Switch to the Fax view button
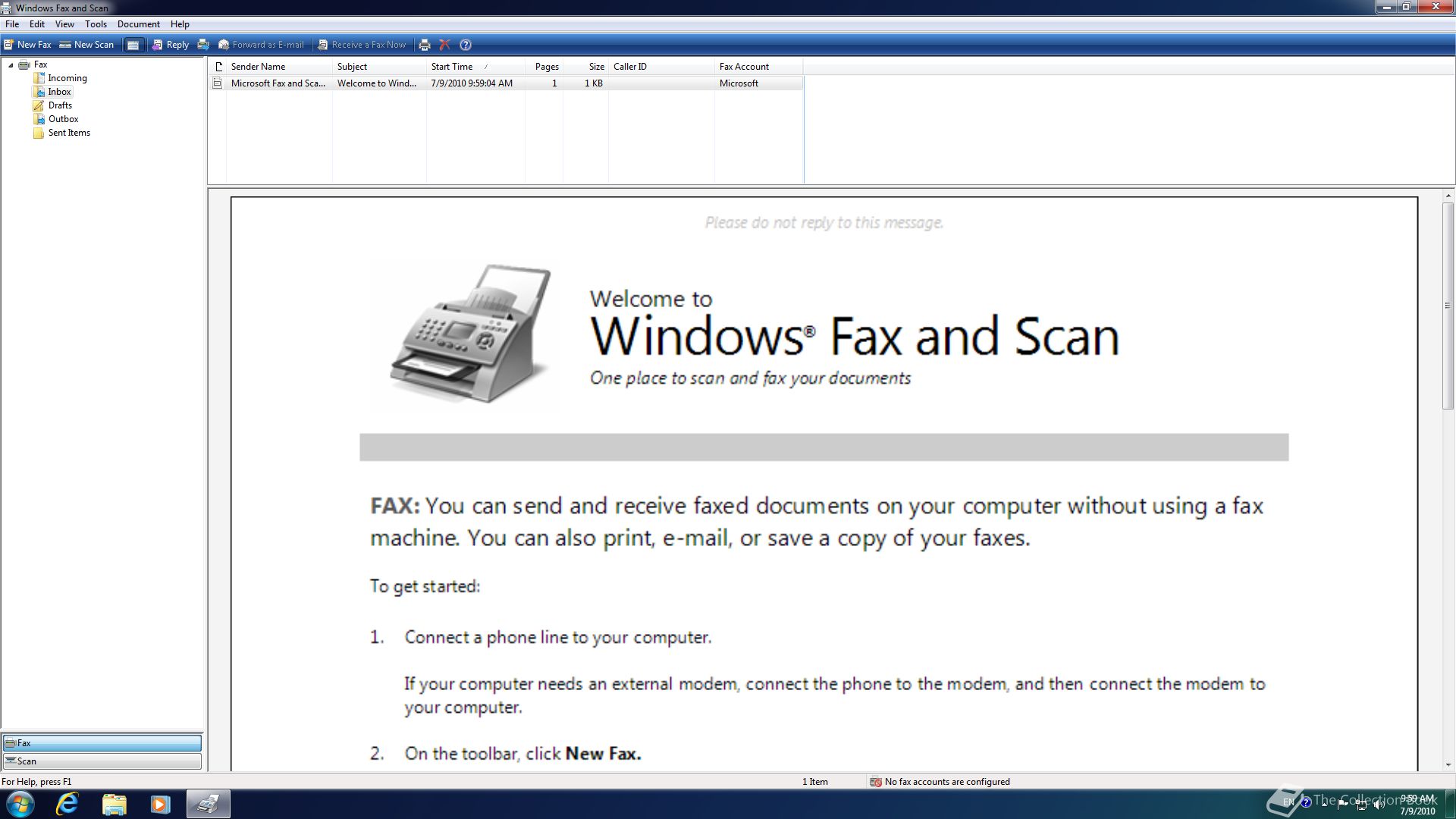 click(102, 743)
